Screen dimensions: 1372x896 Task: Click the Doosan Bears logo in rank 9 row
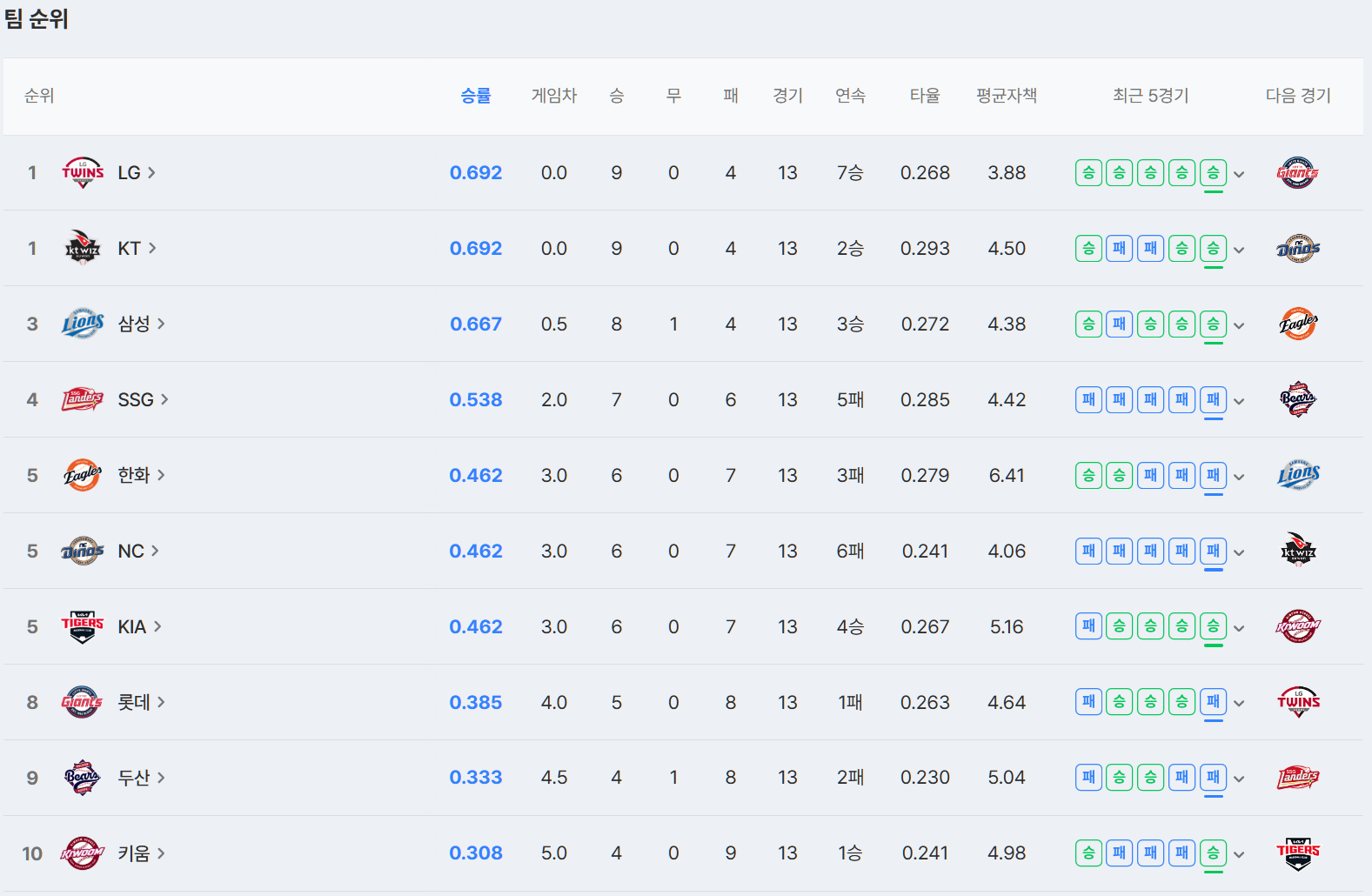tap(83, 778)
